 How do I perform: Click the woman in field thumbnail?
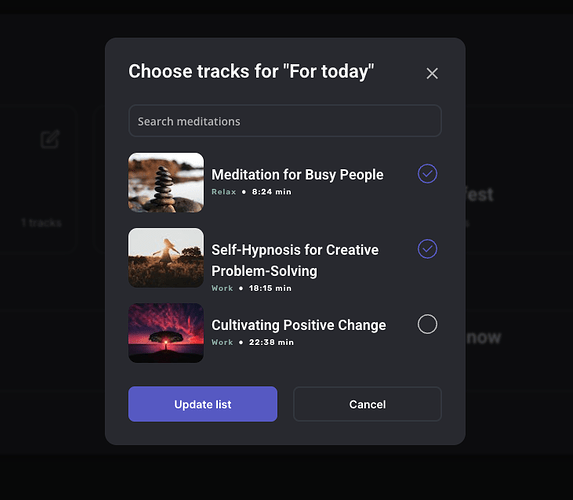click(166, 258)
